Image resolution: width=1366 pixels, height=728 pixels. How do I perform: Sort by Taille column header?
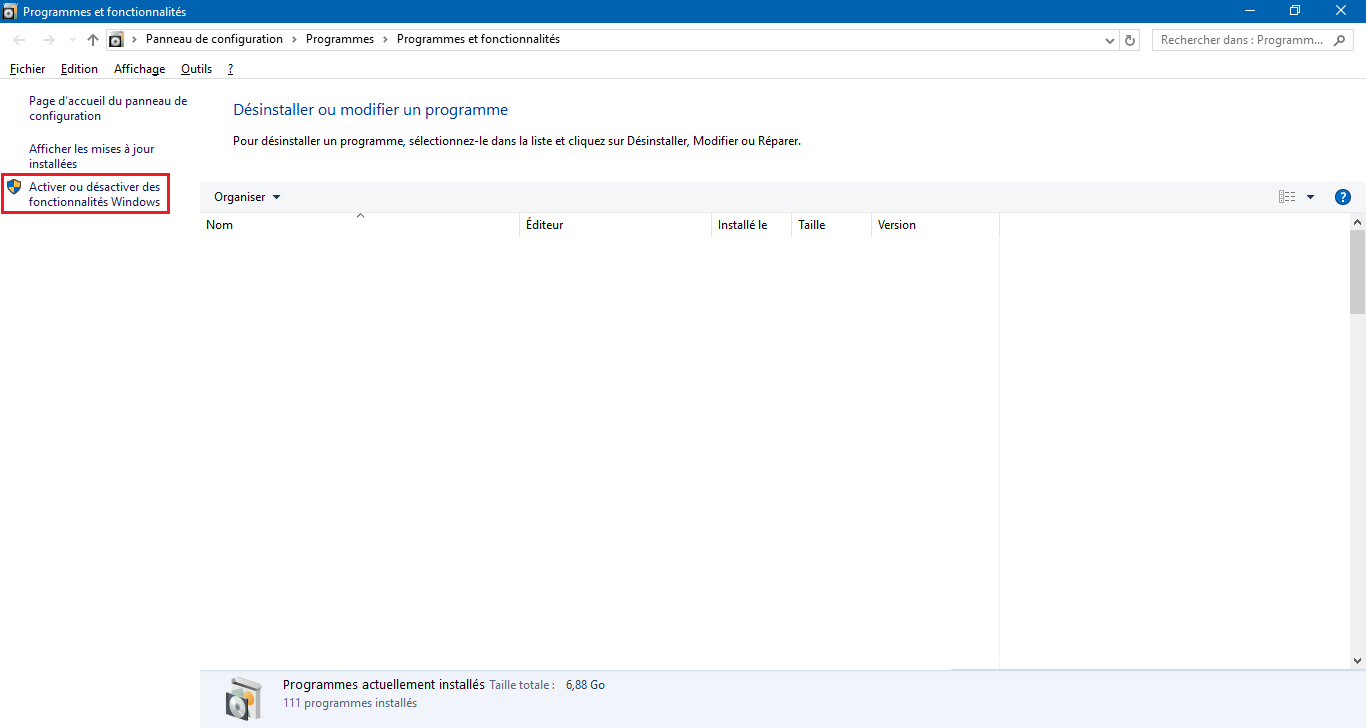tap(832, 225)
